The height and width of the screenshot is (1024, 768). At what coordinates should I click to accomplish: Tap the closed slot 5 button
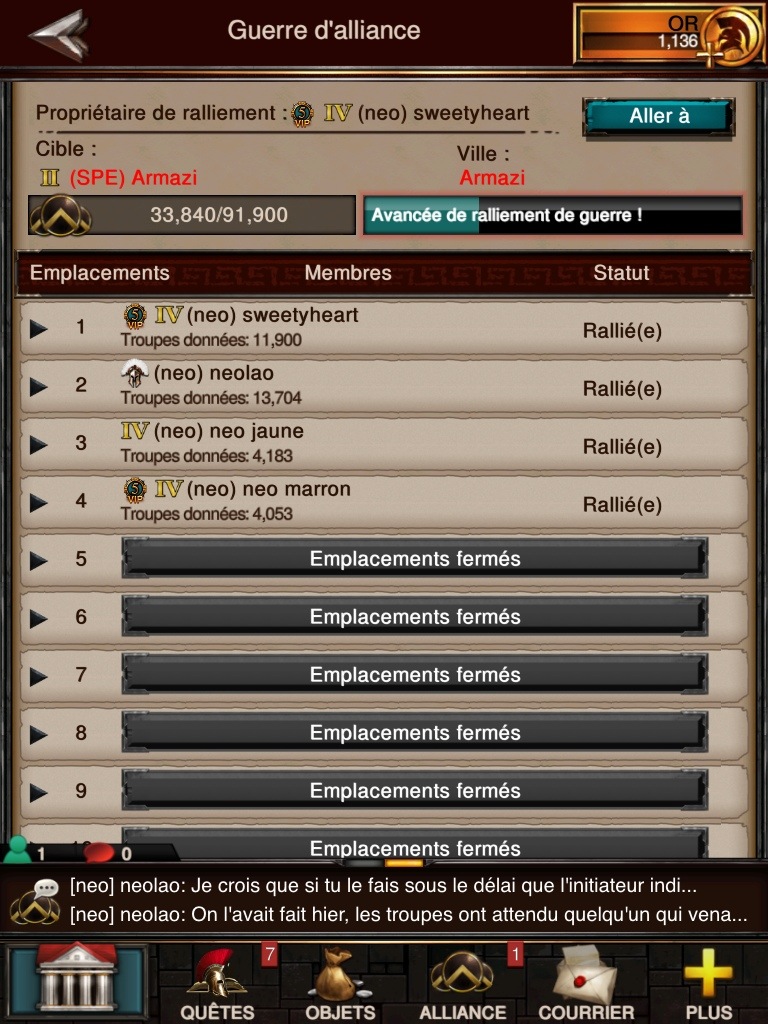coord(415,558)
